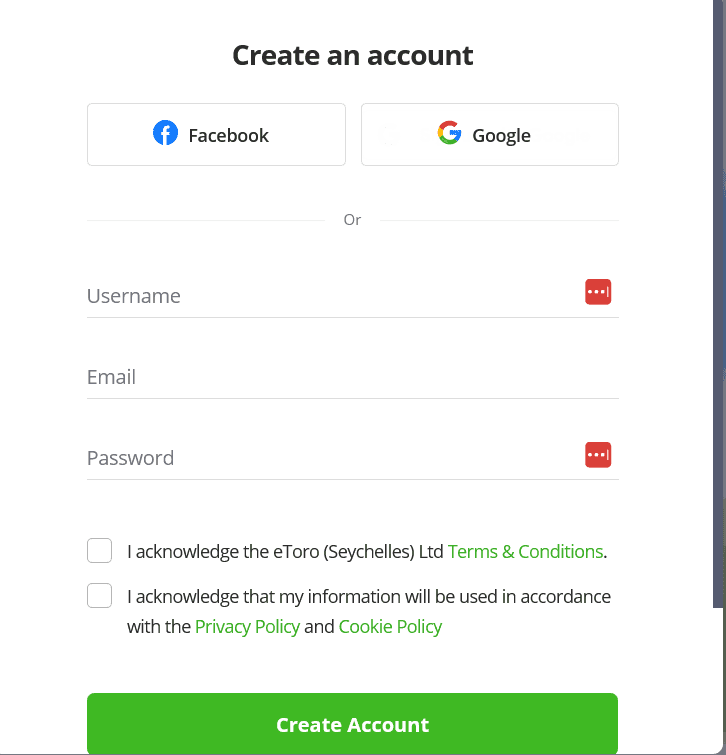
Task: Click the 'Create an account' heading
Action: tap(352, 55)
